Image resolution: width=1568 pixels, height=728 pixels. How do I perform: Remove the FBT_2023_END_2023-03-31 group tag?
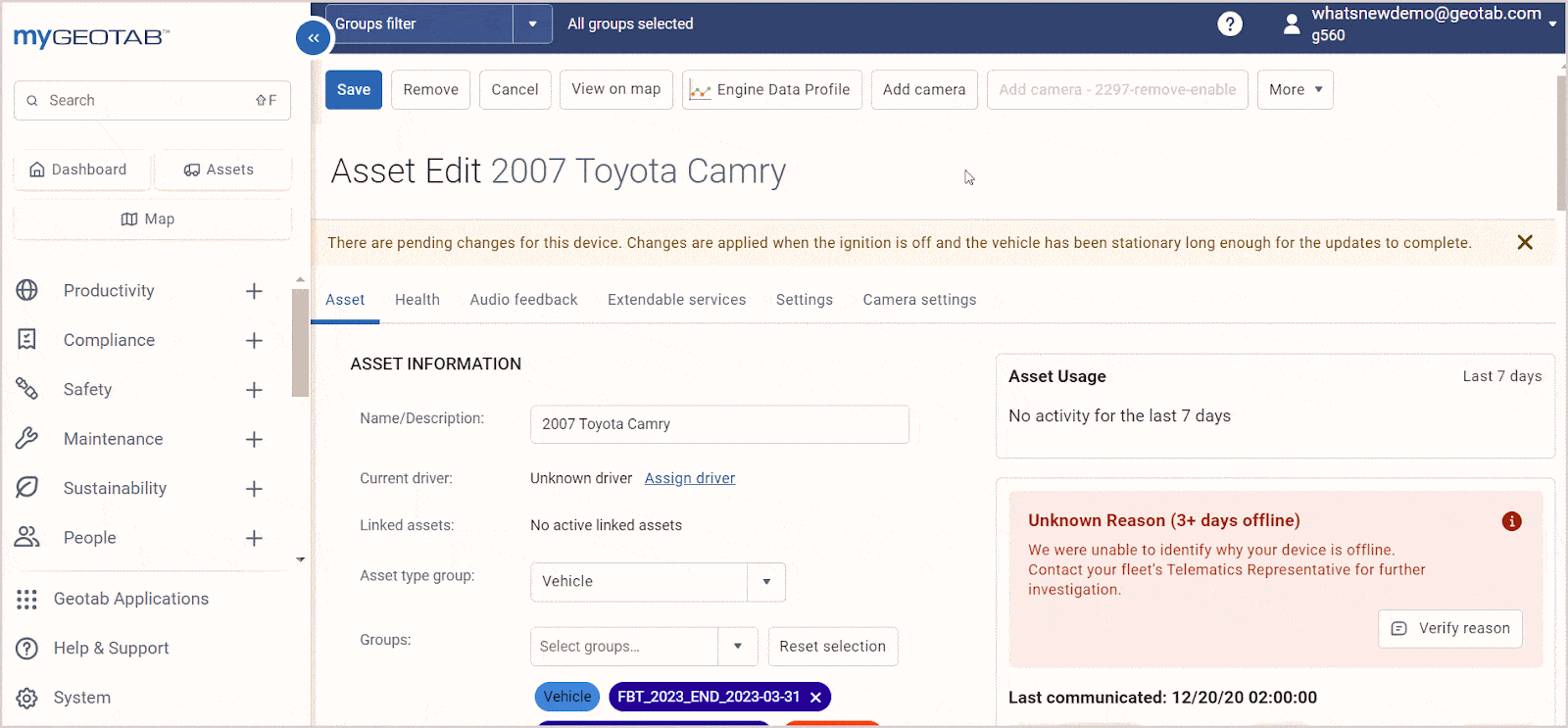coord(815,698)
